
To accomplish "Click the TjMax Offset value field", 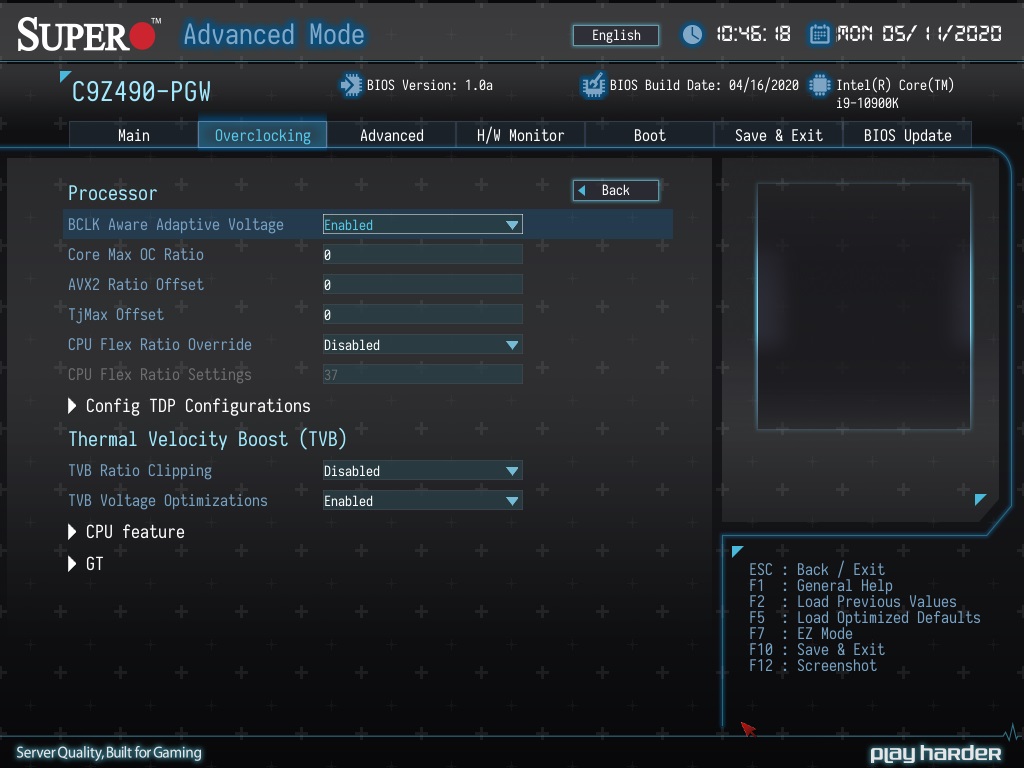I will (422, 315).
